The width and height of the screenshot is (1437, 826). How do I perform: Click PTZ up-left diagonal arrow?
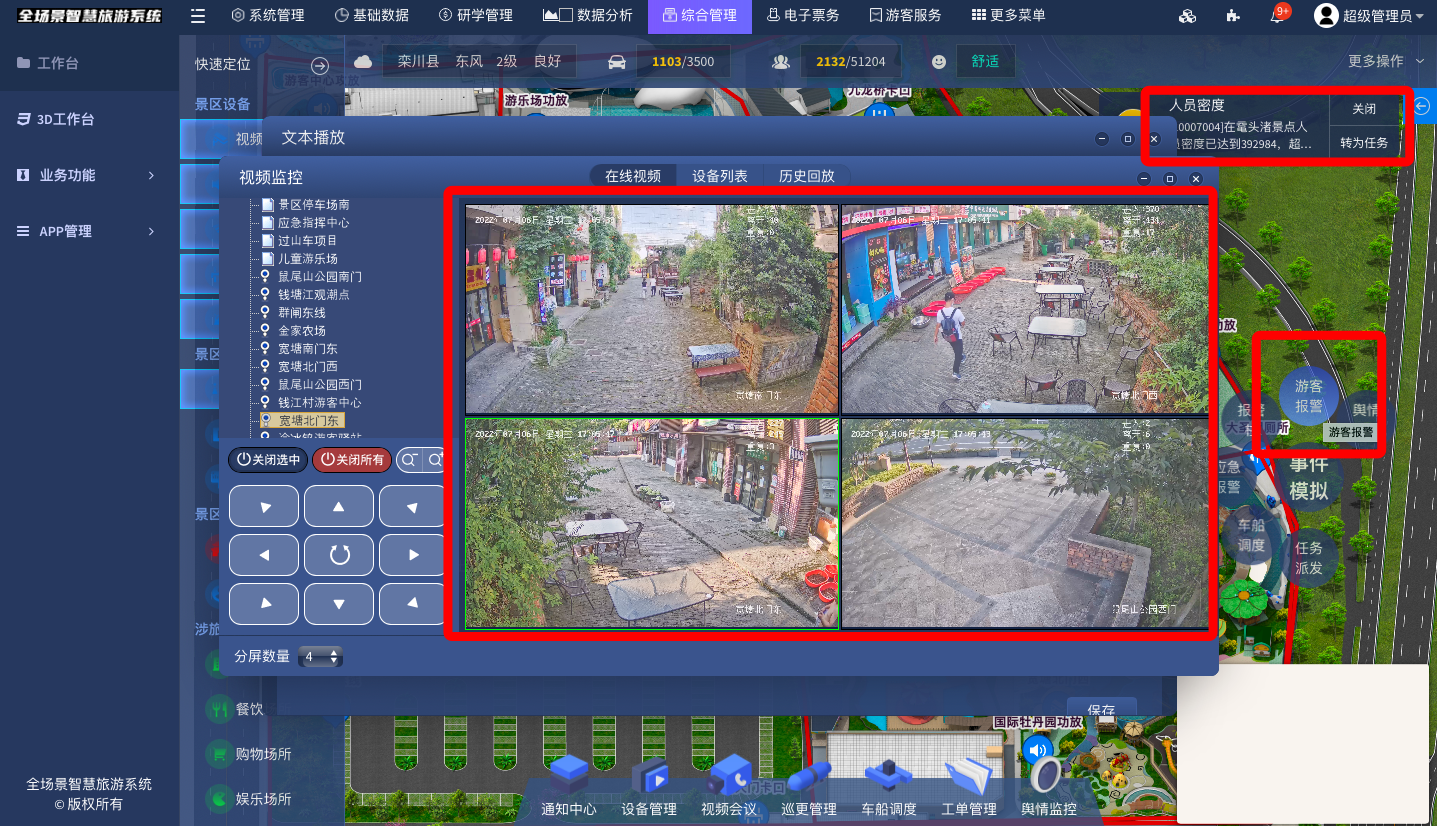[x=264, y=506]
